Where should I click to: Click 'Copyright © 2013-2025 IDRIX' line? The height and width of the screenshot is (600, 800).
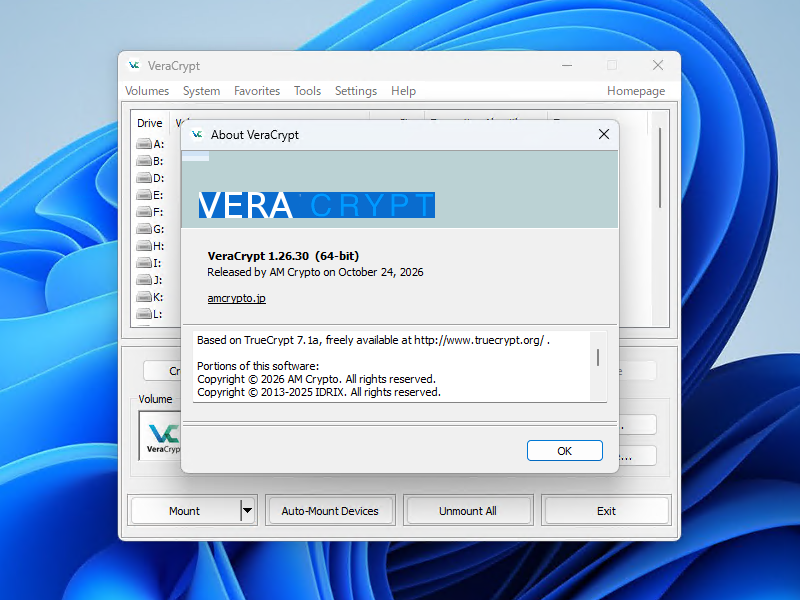[319, 392]
